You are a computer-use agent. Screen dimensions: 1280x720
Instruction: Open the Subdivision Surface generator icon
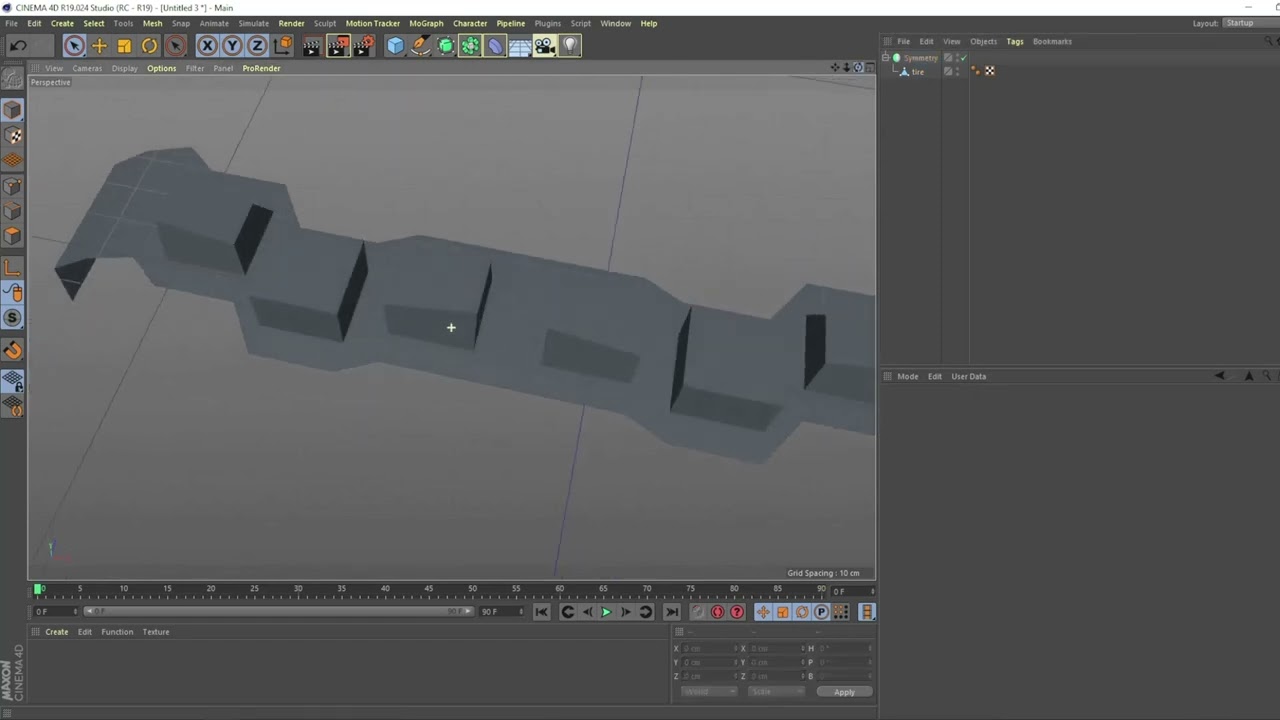tap(446, 46)
